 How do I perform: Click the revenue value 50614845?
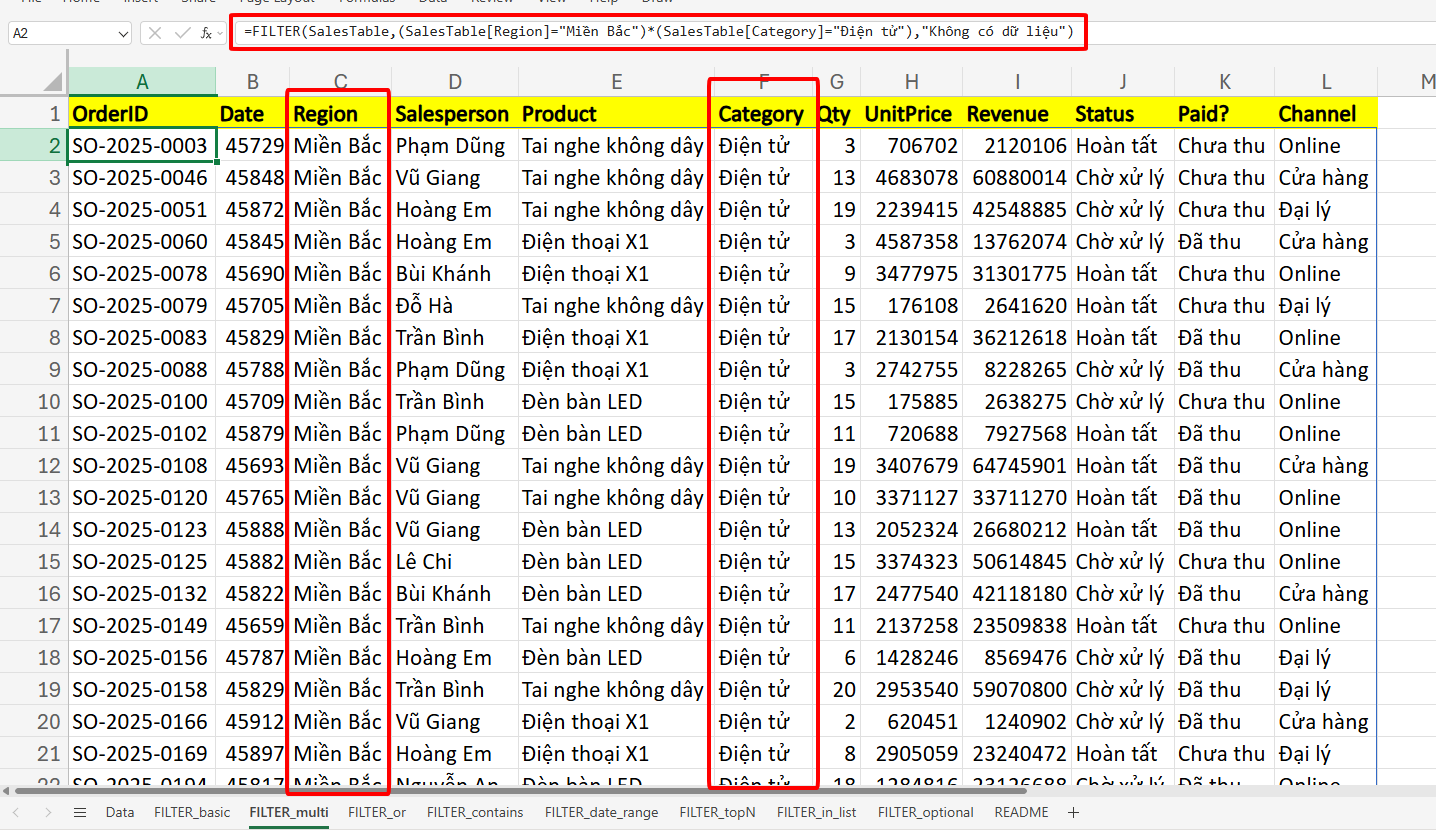pyautogui.click(x=1017, y=562)
